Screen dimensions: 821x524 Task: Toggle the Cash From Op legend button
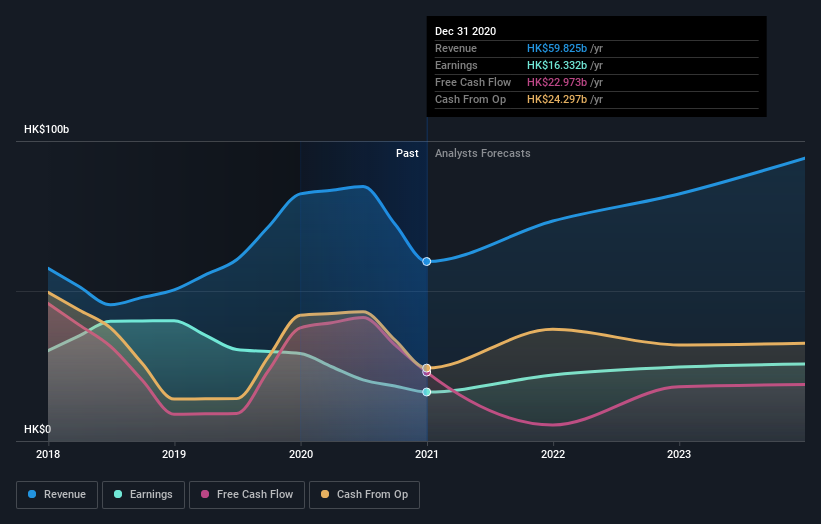364,495
